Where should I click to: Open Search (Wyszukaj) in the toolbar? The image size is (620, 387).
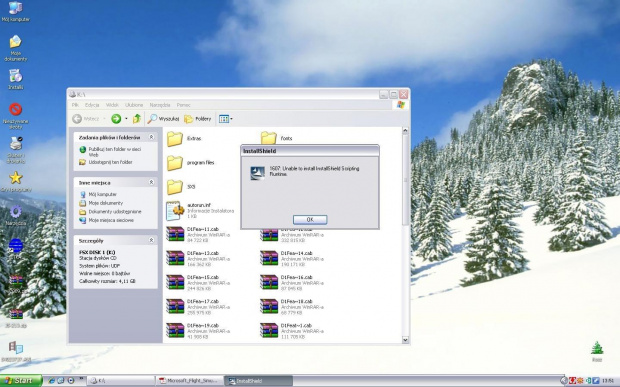[163, 119]
